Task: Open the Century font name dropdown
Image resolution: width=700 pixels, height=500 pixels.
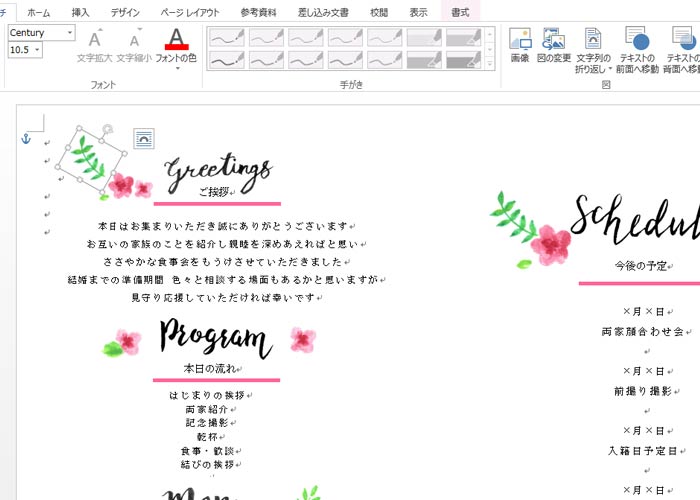Action: pos(70,33)
